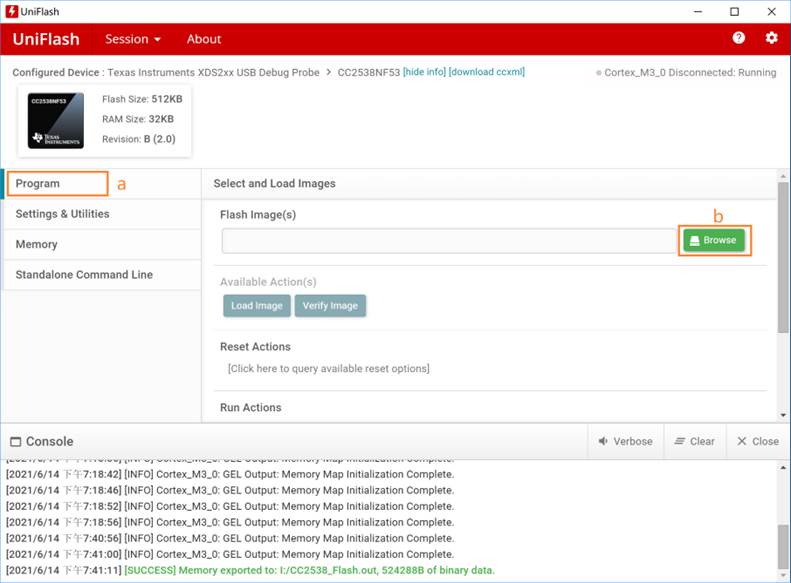Click the Flash Image path input field
The width and height of the screenshot is (791, 583).
[450, 240]
